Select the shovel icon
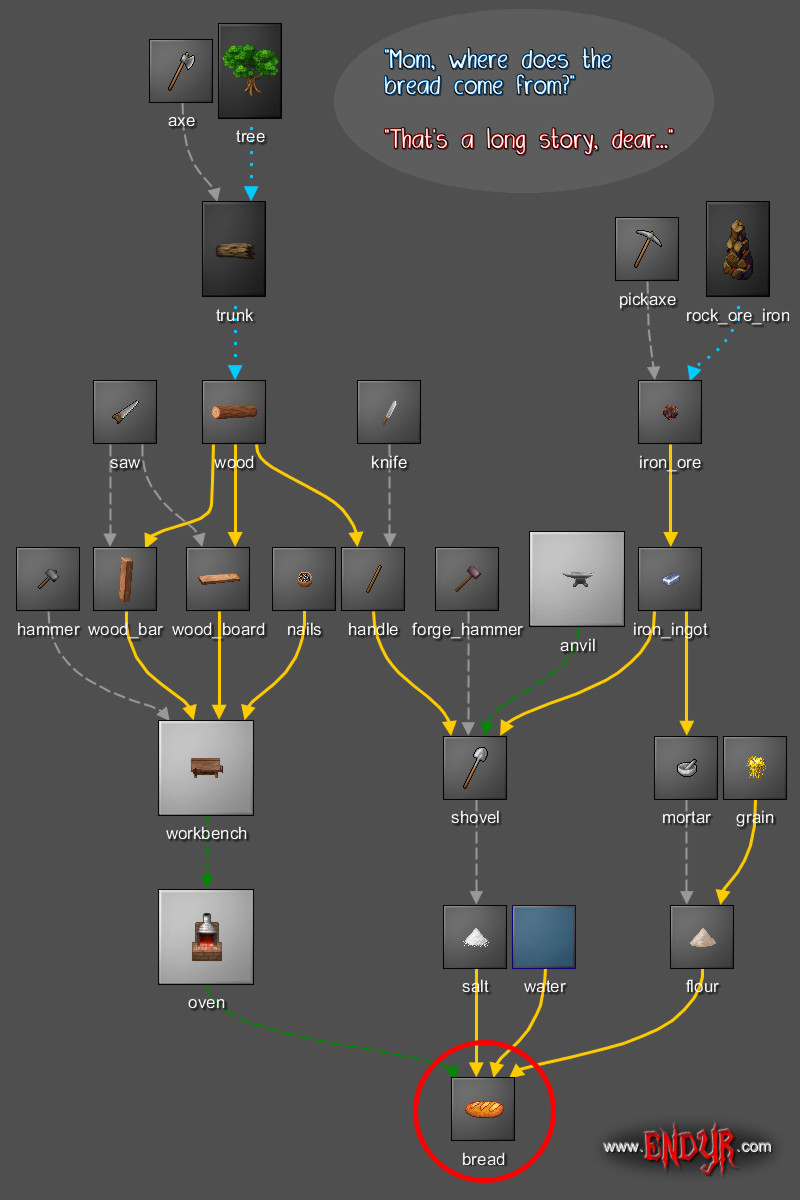This screenshot has height=1200, width=800. click(475, 768)
